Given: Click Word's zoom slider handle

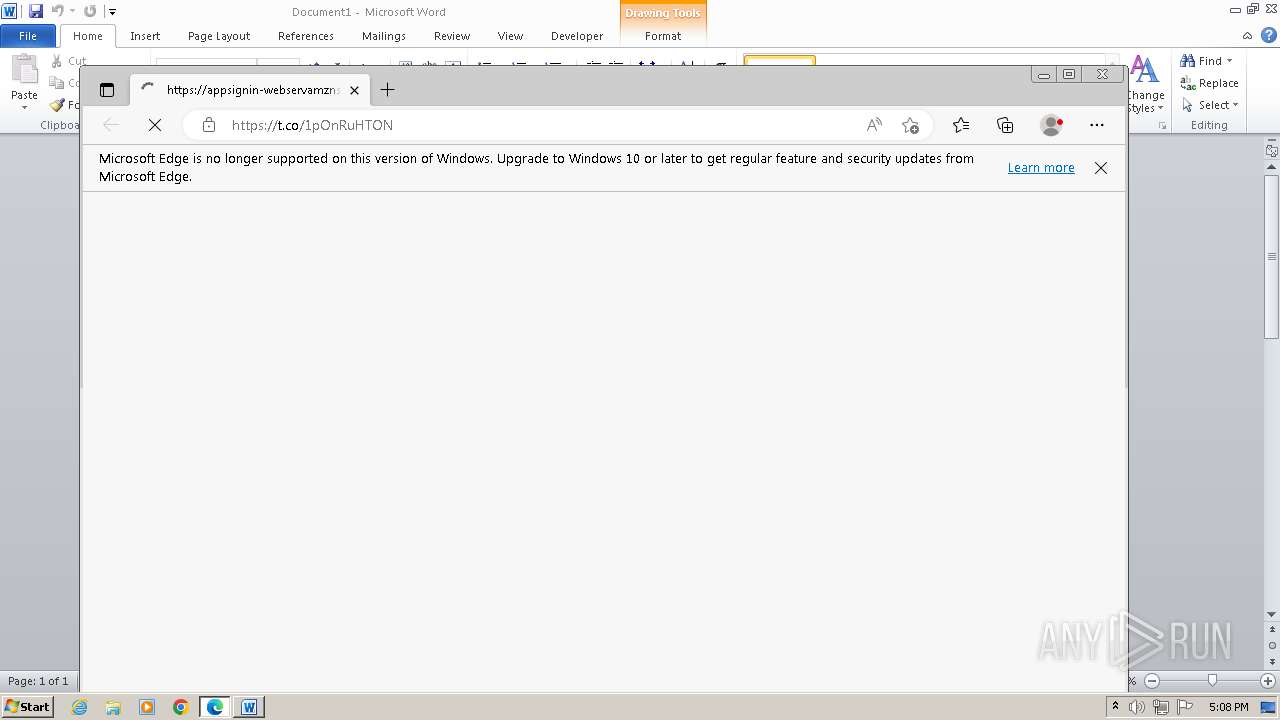Looking at the screenshot, I should (x=1212, y=681).
